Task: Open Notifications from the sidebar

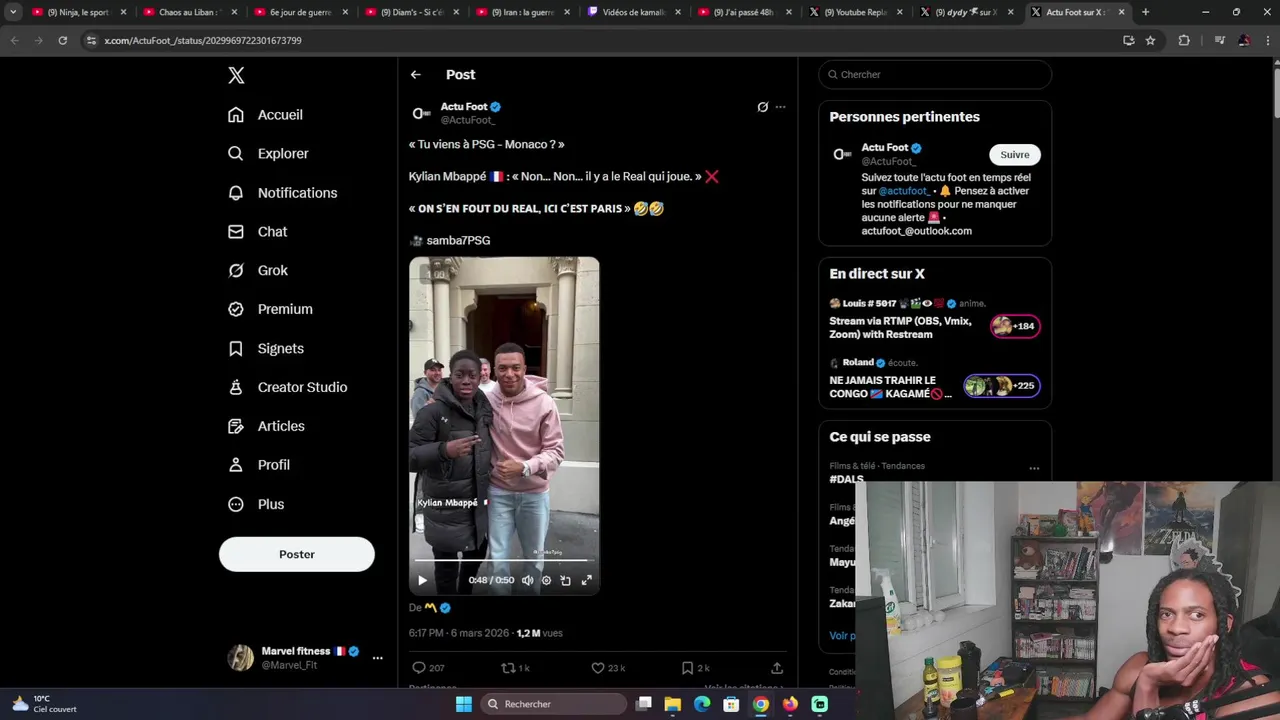Action: (x=282, y=193)
